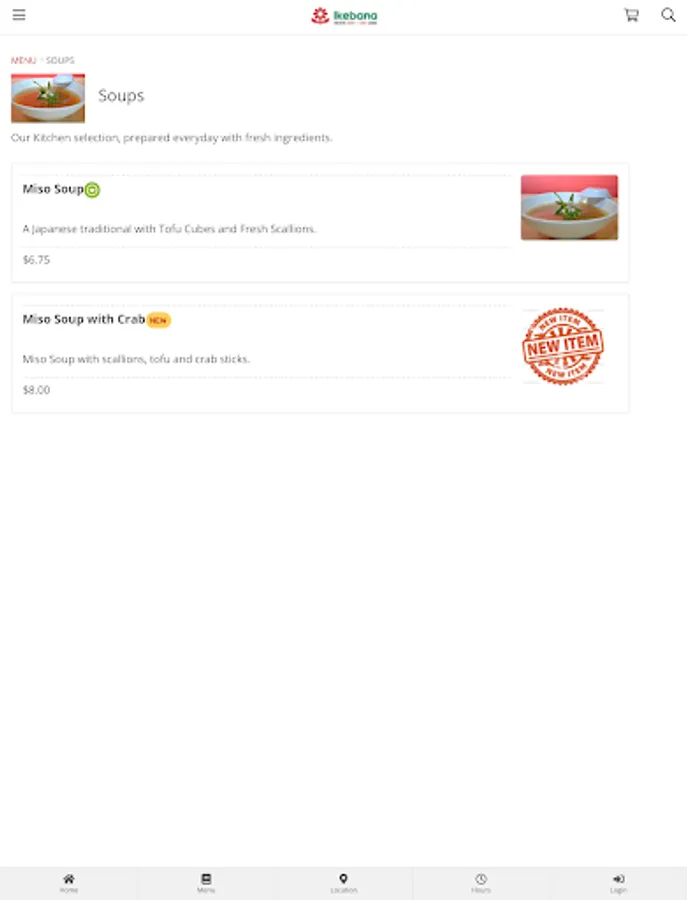Click the MENU breadcrumb link

24,60
